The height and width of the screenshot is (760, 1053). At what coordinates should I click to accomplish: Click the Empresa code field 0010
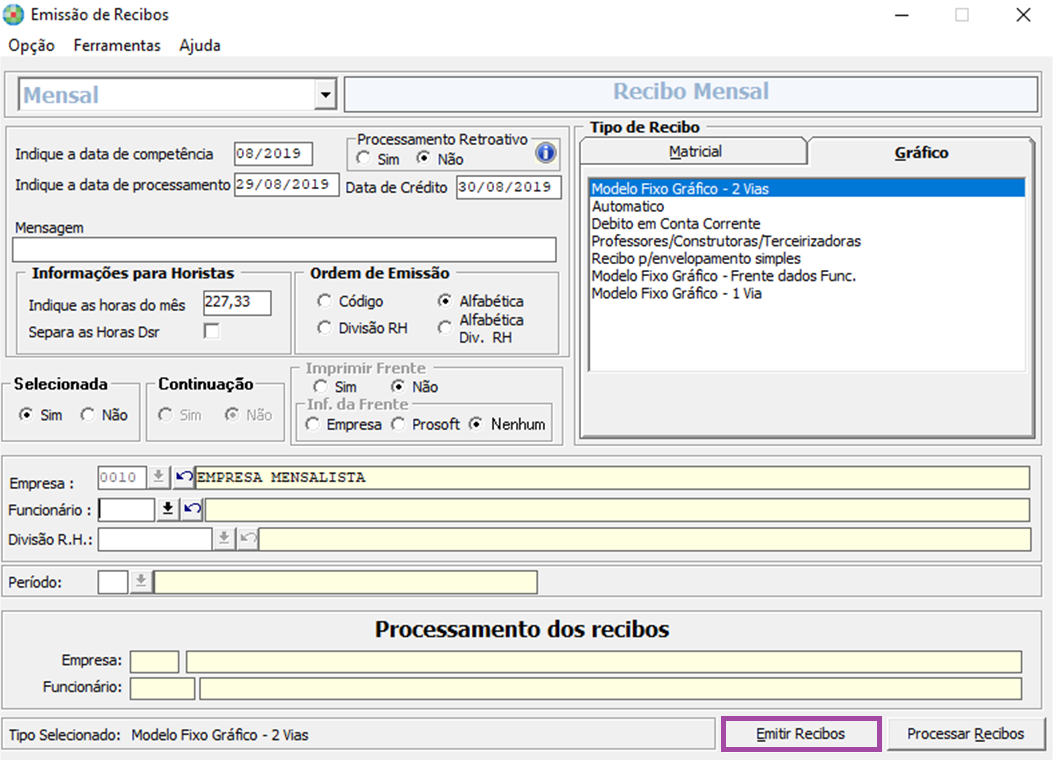(122, 477)
